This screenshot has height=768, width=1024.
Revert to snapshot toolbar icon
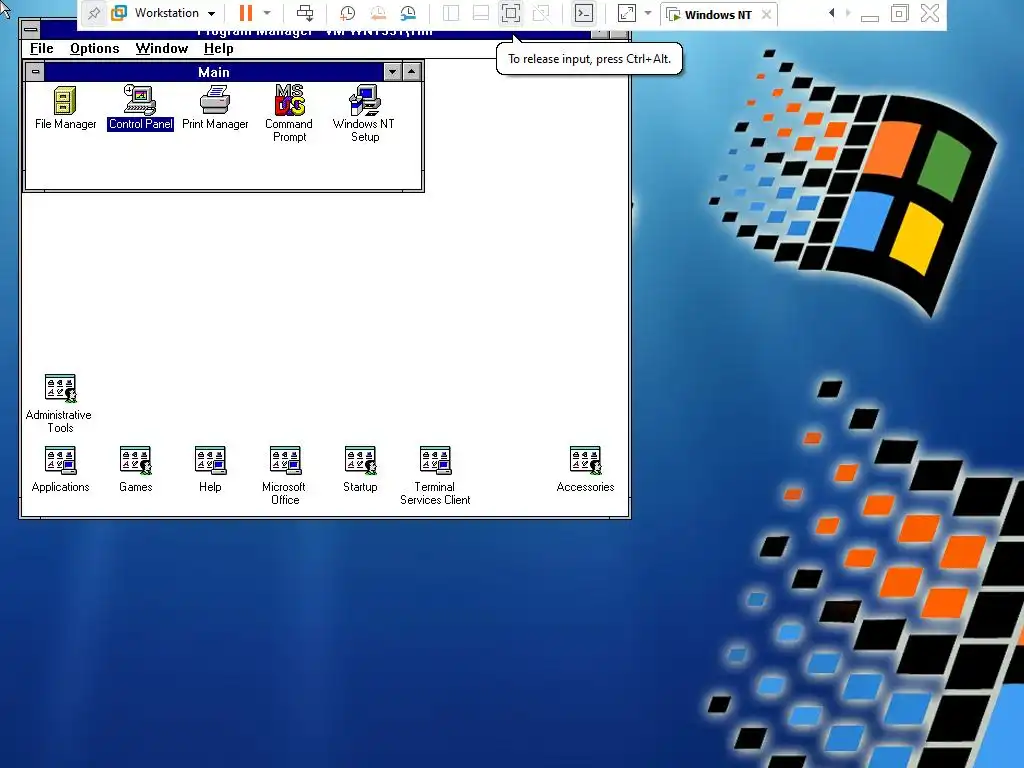tap(377, 13)
